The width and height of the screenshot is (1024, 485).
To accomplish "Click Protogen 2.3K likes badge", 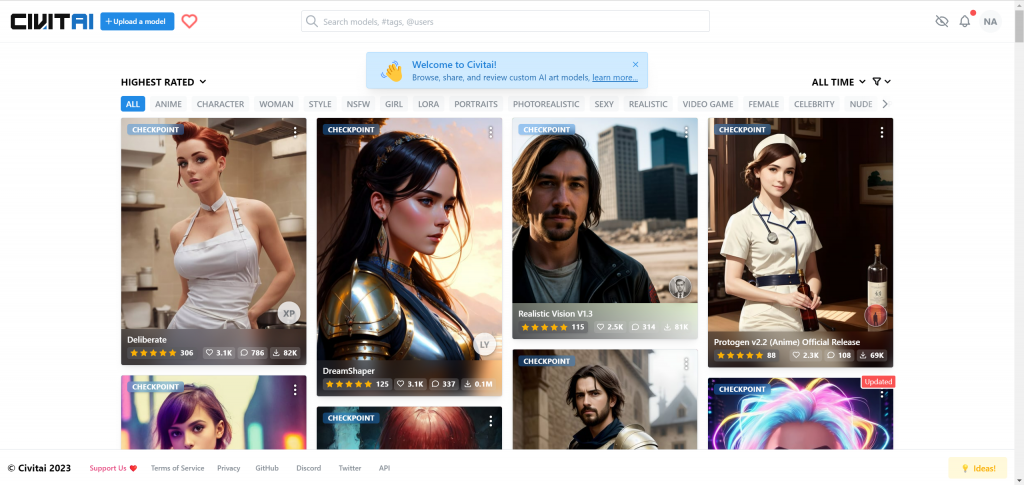I will 805,355.
